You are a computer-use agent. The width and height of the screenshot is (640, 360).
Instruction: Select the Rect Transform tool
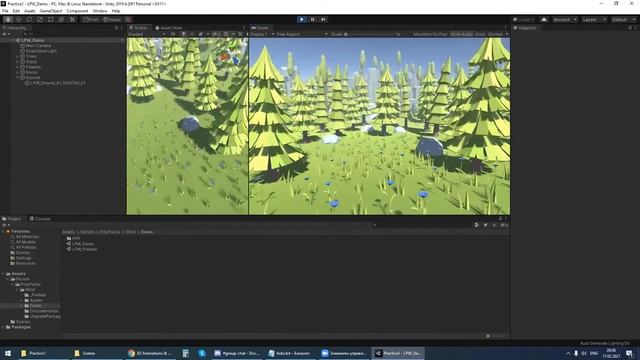(51, 20)
